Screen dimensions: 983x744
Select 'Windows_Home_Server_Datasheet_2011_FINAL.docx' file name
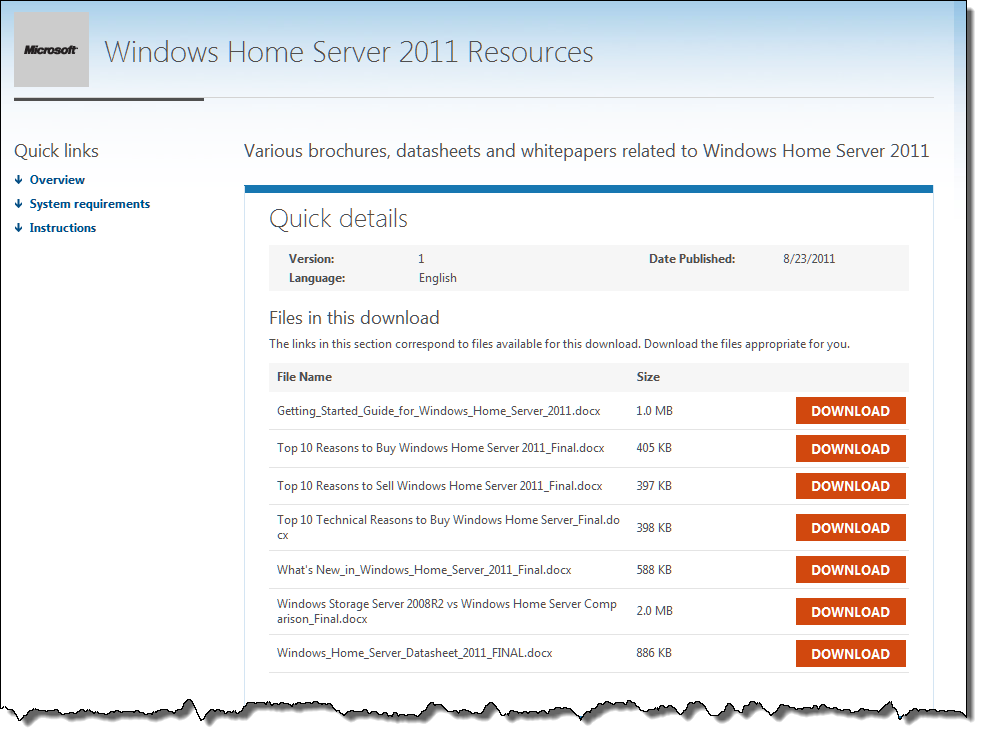click(x=414, y=653)
